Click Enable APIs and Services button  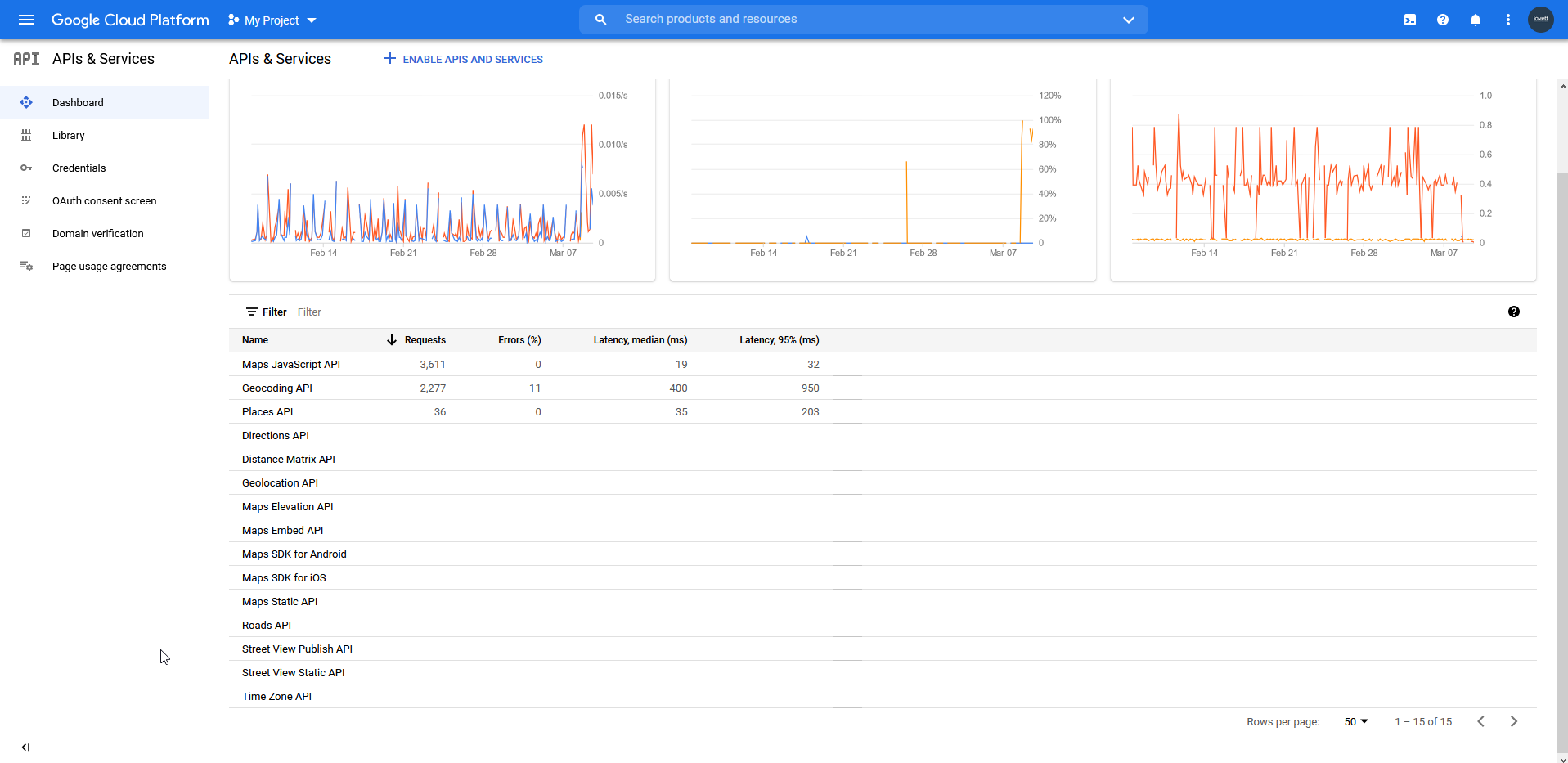(464, 59)
